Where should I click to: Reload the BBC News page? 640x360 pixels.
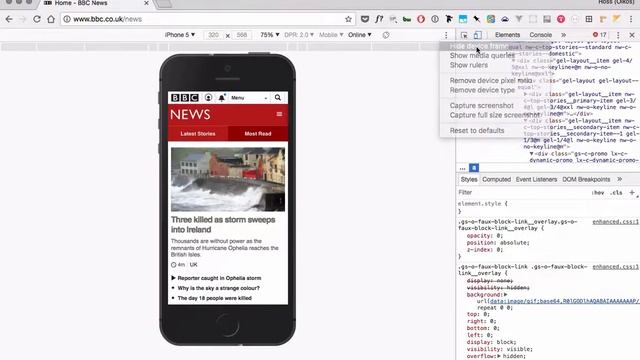click(37, 19)
